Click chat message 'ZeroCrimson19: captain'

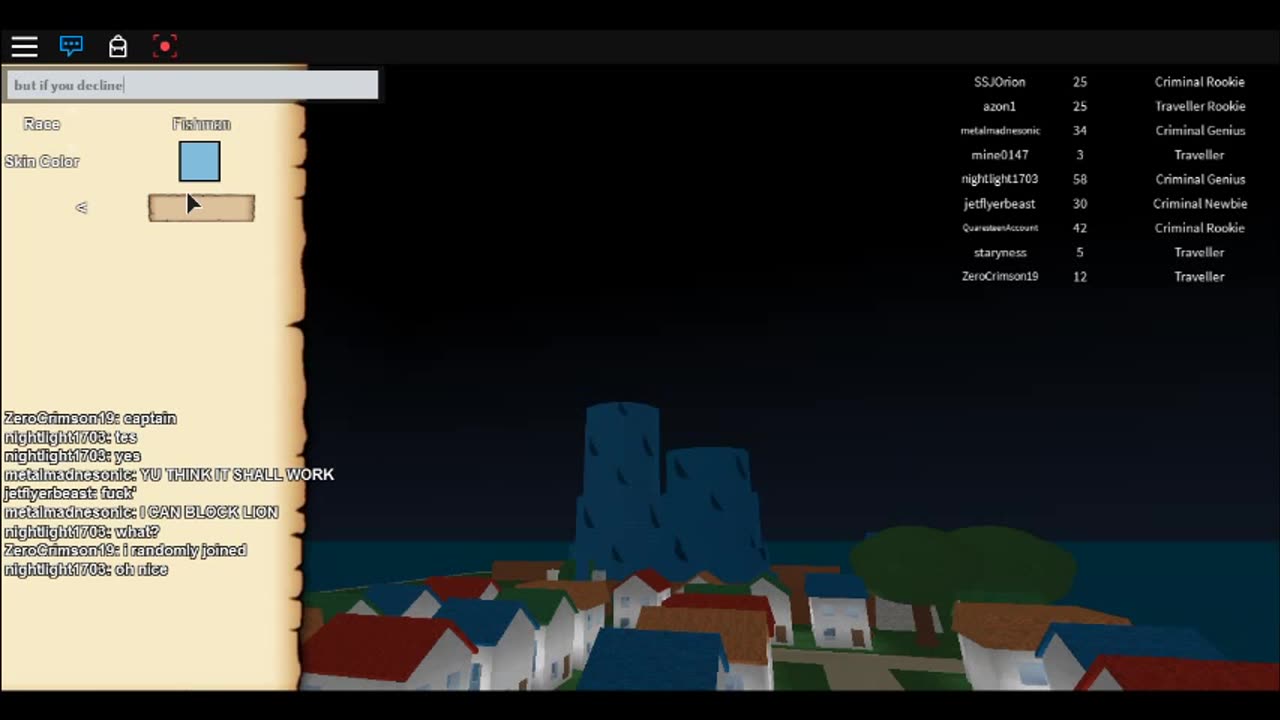coord(90,418)
